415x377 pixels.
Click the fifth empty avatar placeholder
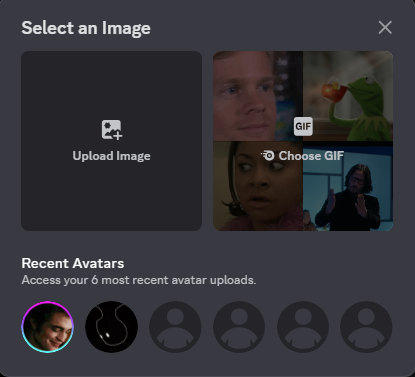(x=303, y=327)
